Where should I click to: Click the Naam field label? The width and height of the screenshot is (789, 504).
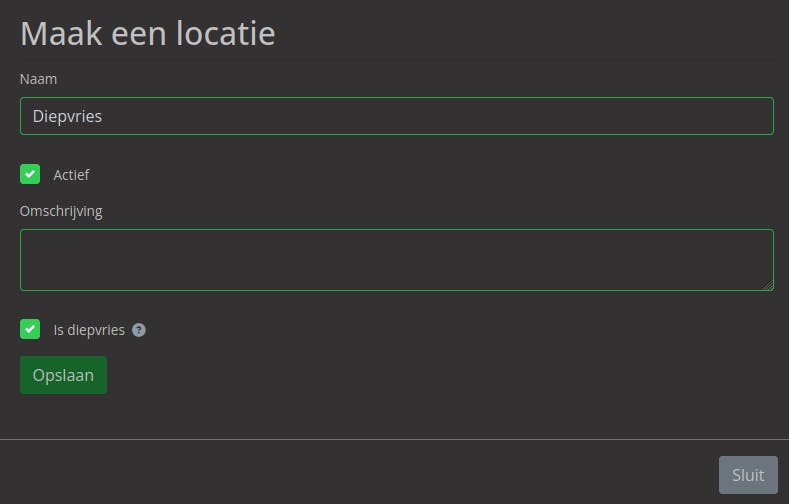point(39,78)
